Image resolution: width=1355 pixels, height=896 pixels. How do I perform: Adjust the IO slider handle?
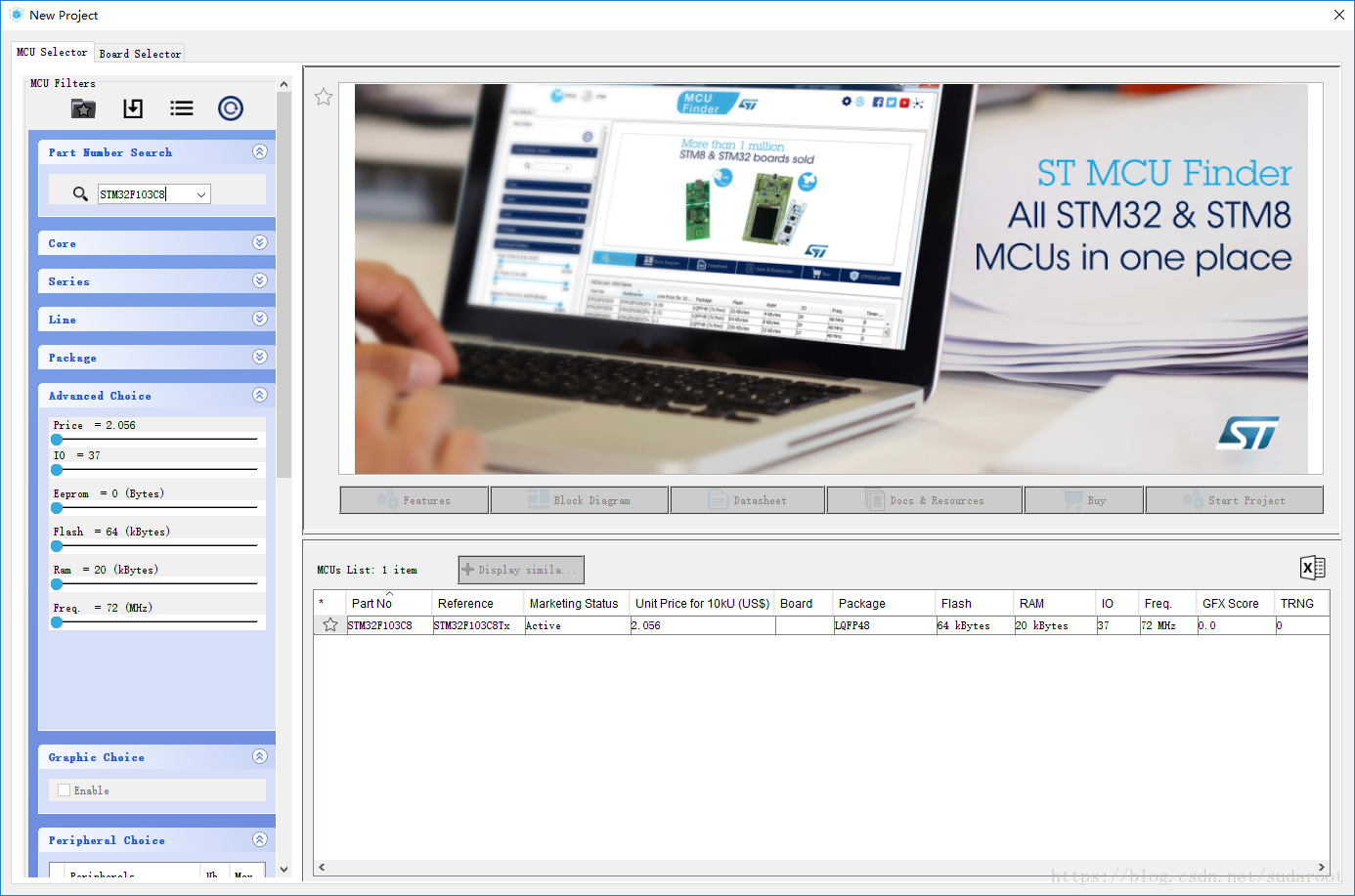pos(57,470)
